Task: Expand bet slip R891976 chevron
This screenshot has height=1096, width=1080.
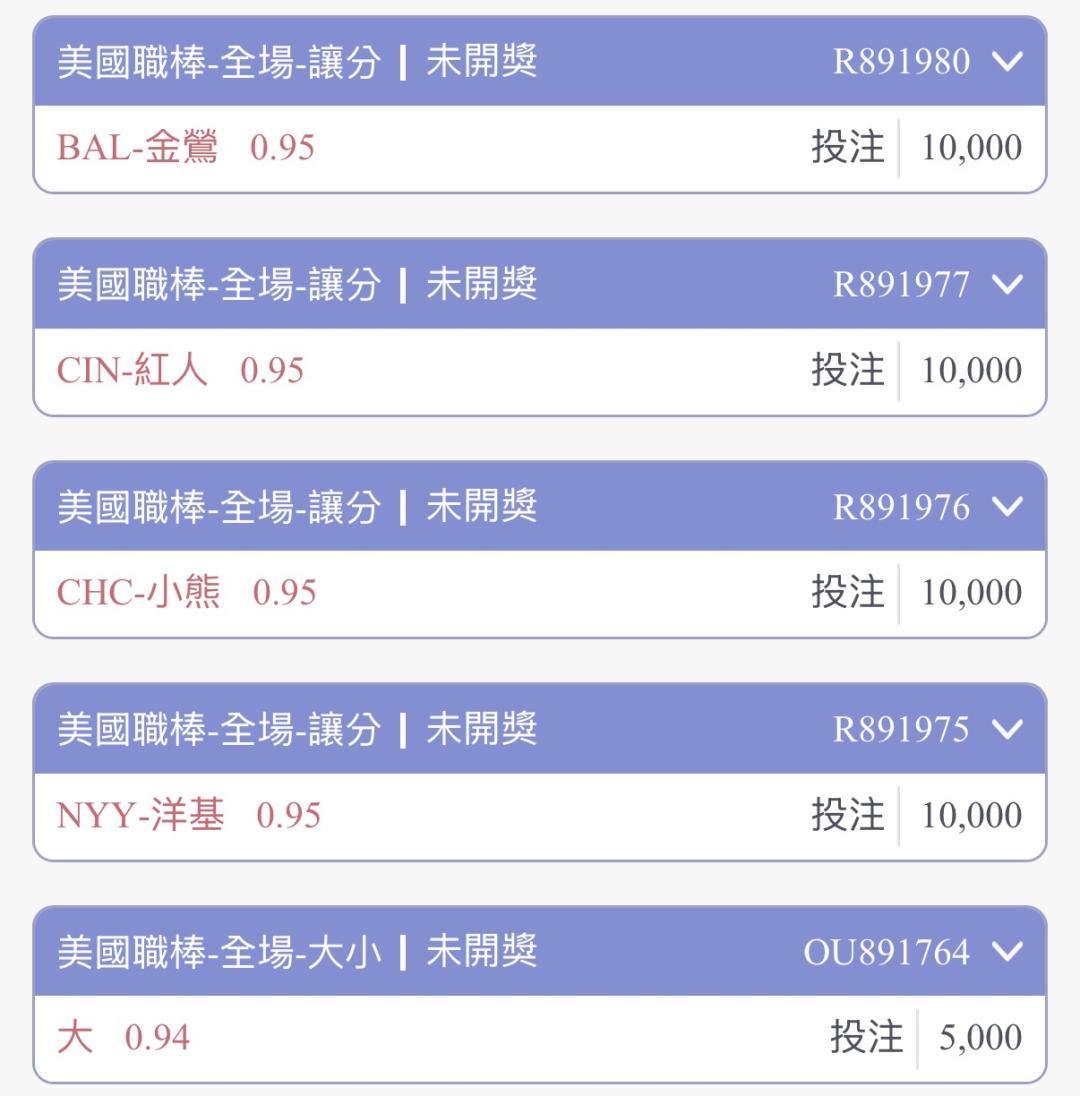Action: pyautogui.click(x=1007, y=507)
